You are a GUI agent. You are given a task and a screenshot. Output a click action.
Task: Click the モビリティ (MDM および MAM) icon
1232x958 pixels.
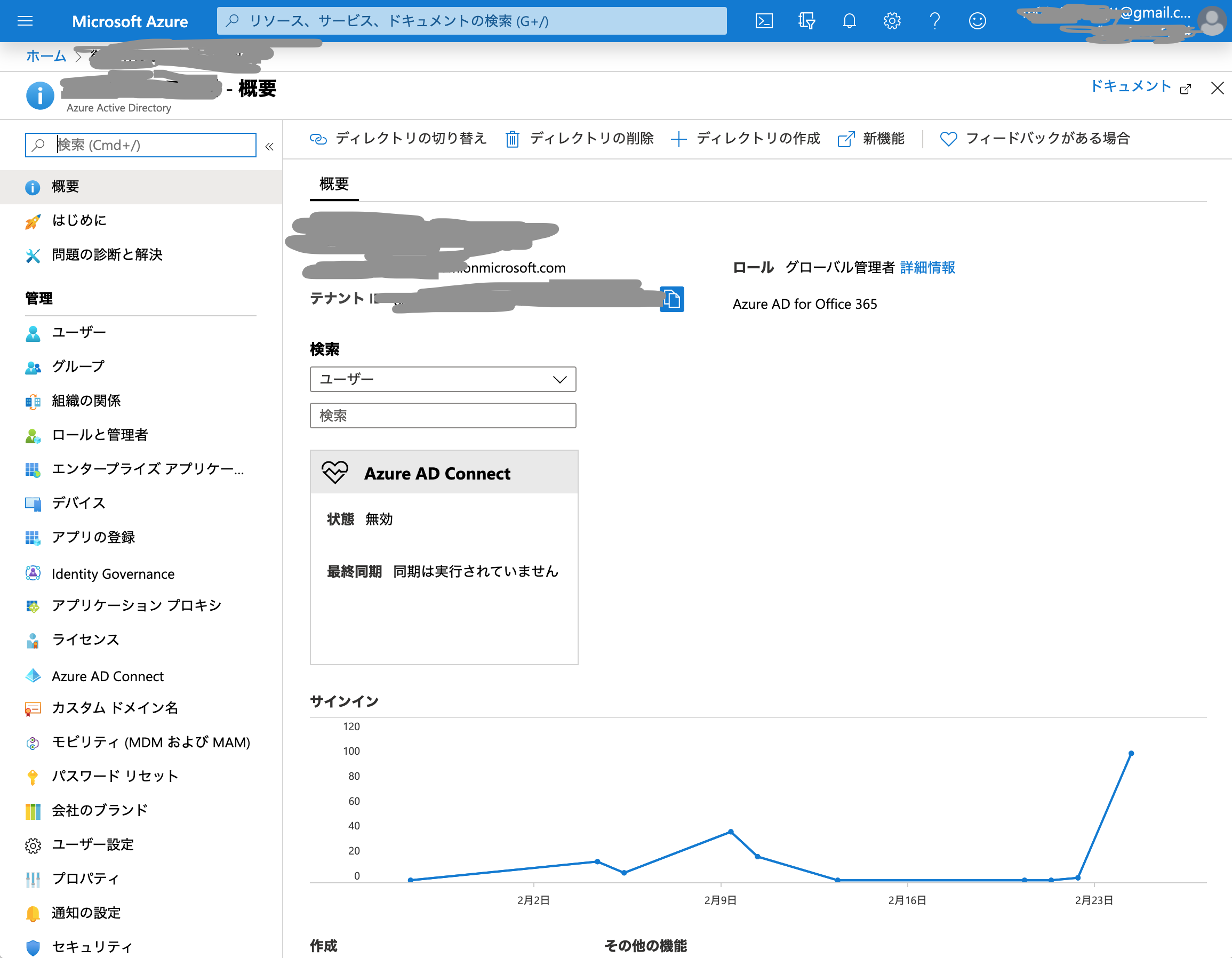click(x=33, y=743)
